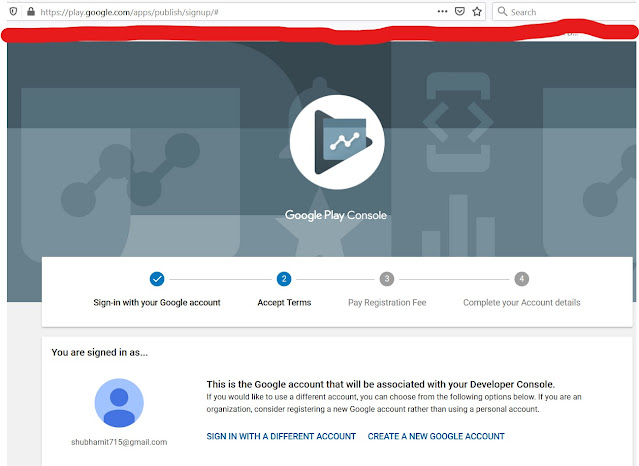This screenshot has width=639, height=466.
Task: Go to Complete your Account details step
Action: tap(522, 303)
